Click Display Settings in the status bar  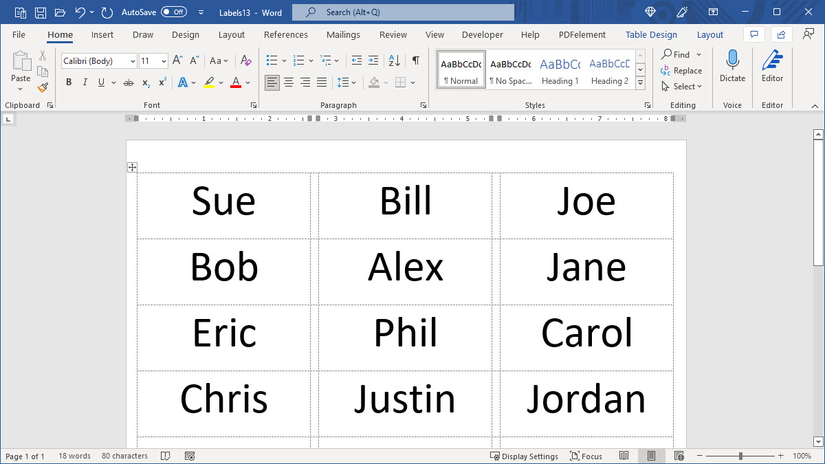523,456
